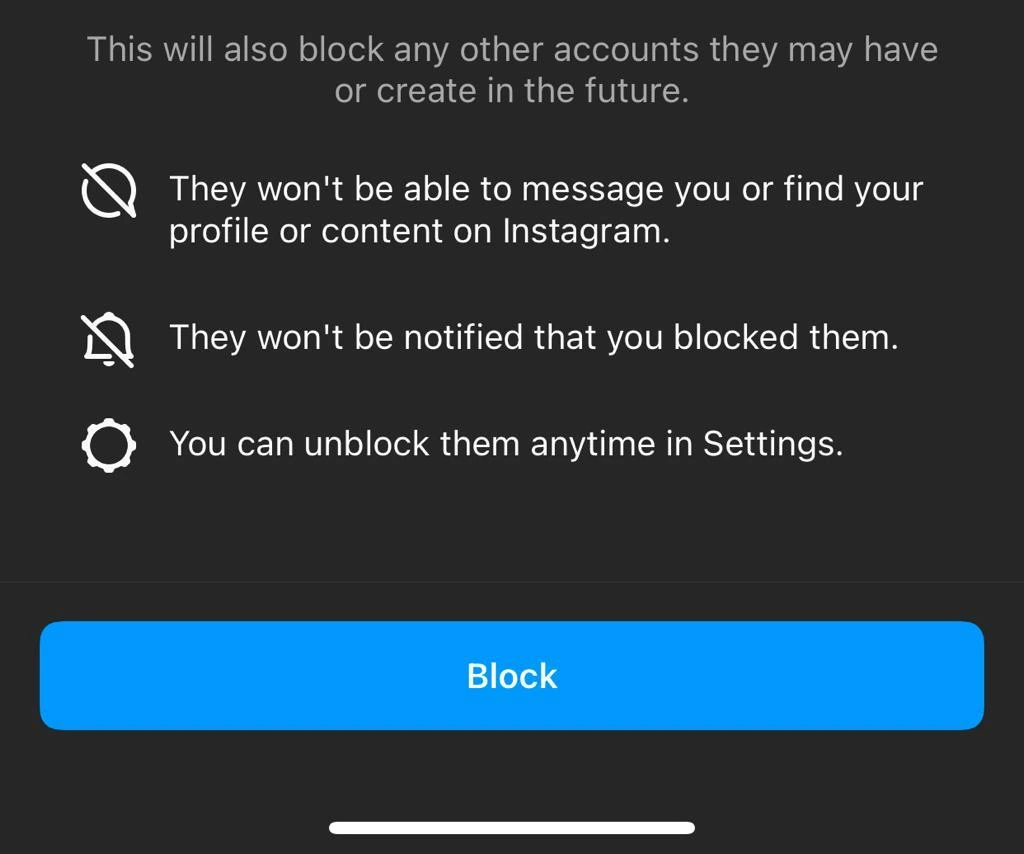Image resolution: width=1024 pixels, height=854 pixels.
Task: Tap the word "accounts" in the top notice
Action: click(626, 50)
